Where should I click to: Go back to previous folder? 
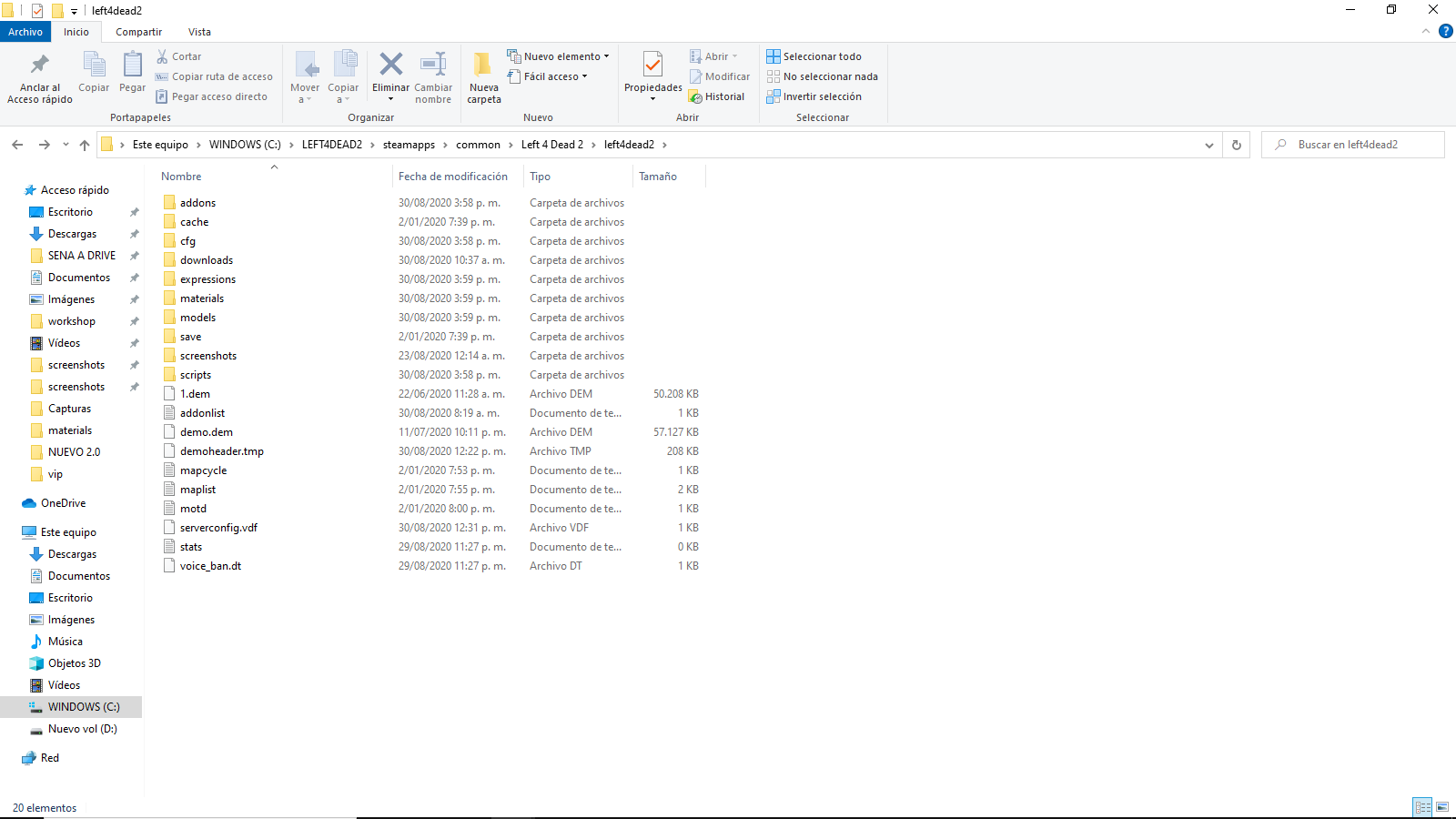17,145
